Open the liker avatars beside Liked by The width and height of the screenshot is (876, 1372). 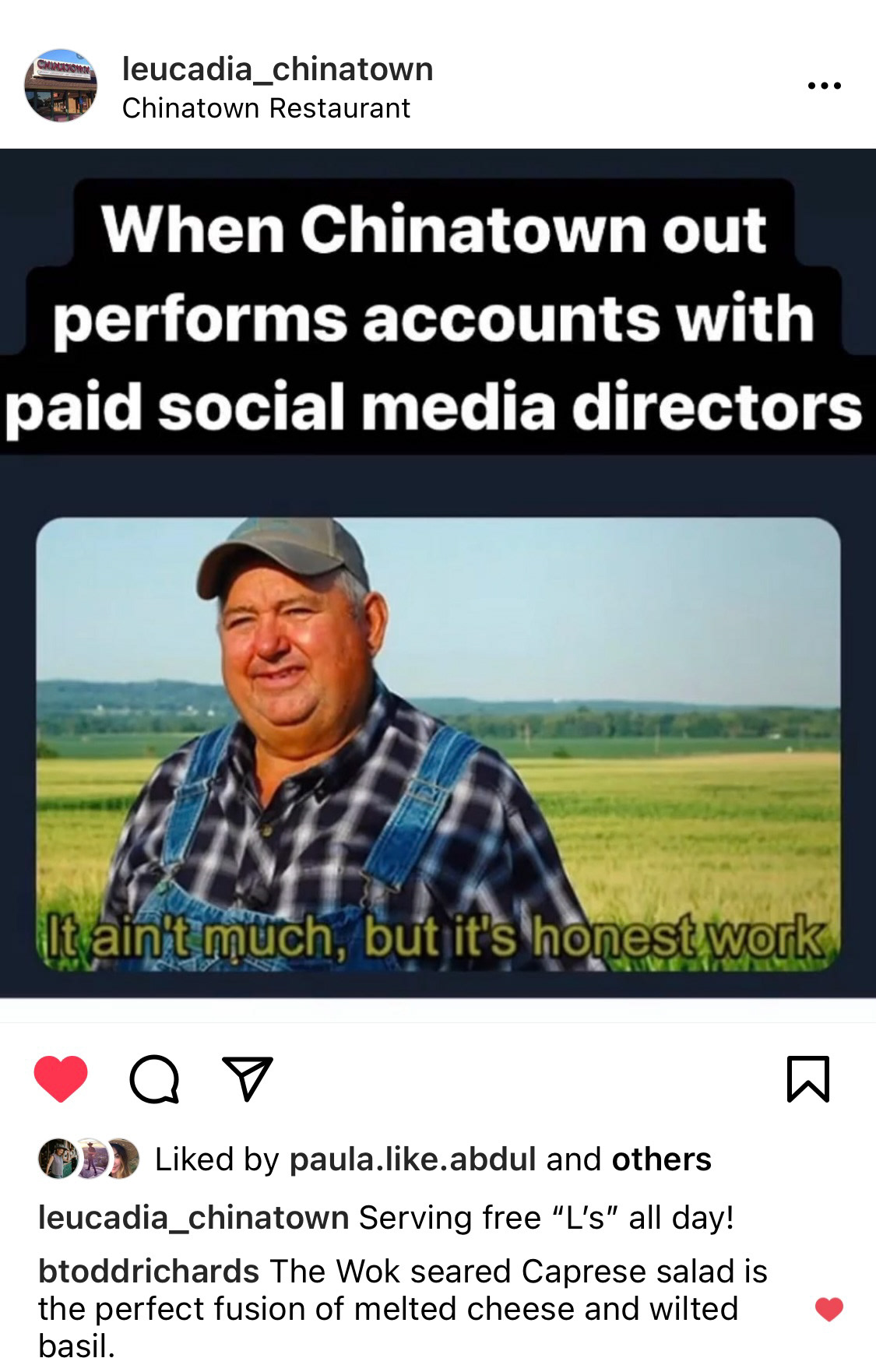click(x=88, y=1159)
